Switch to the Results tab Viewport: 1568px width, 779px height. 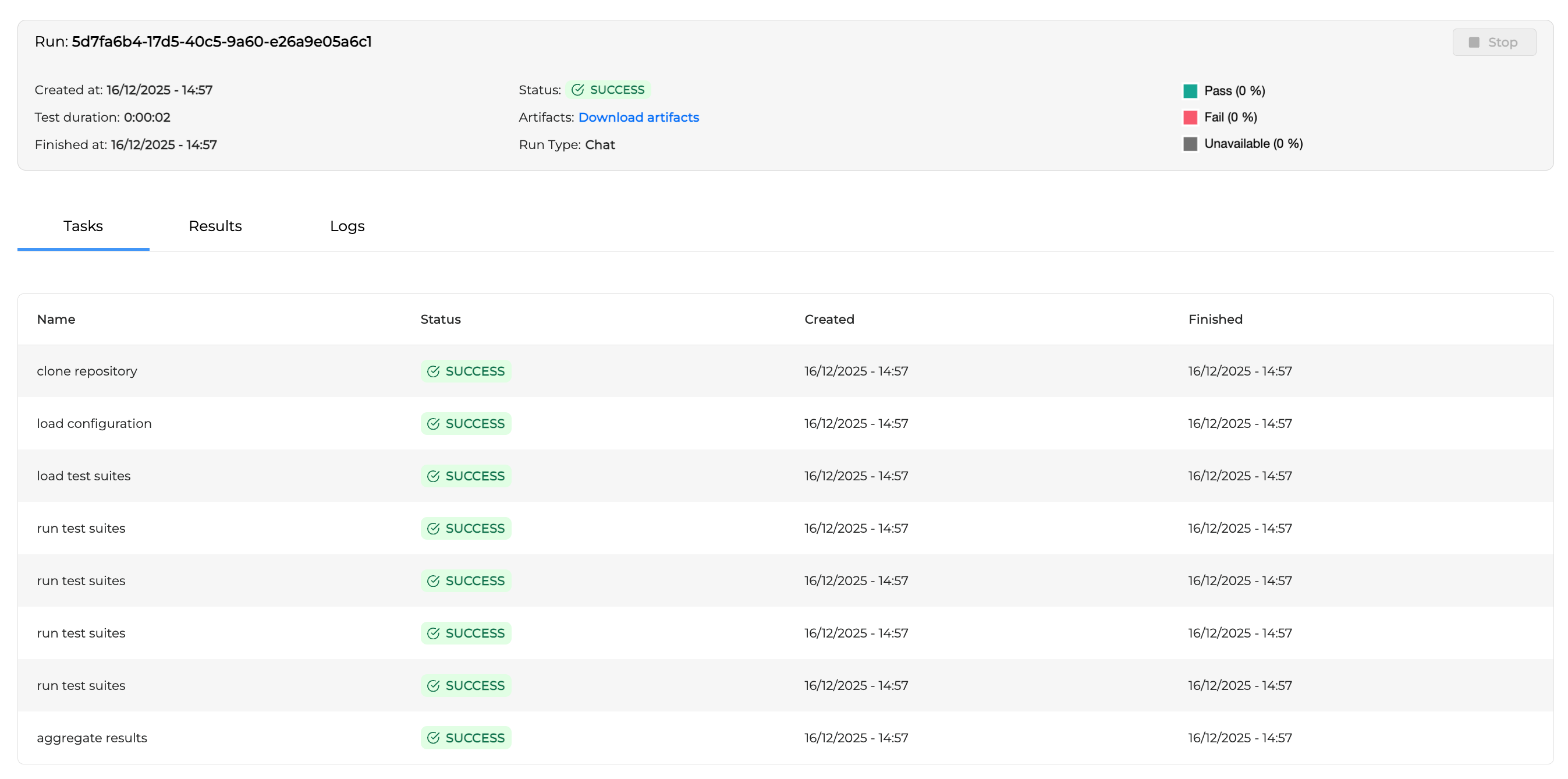click(x=215, y=226)
